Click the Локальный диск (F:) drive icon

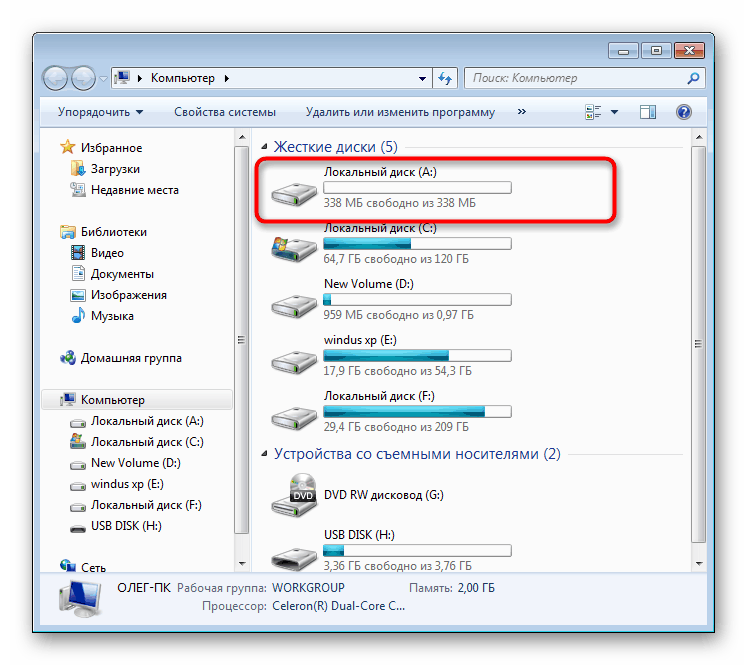coord(294,418)
